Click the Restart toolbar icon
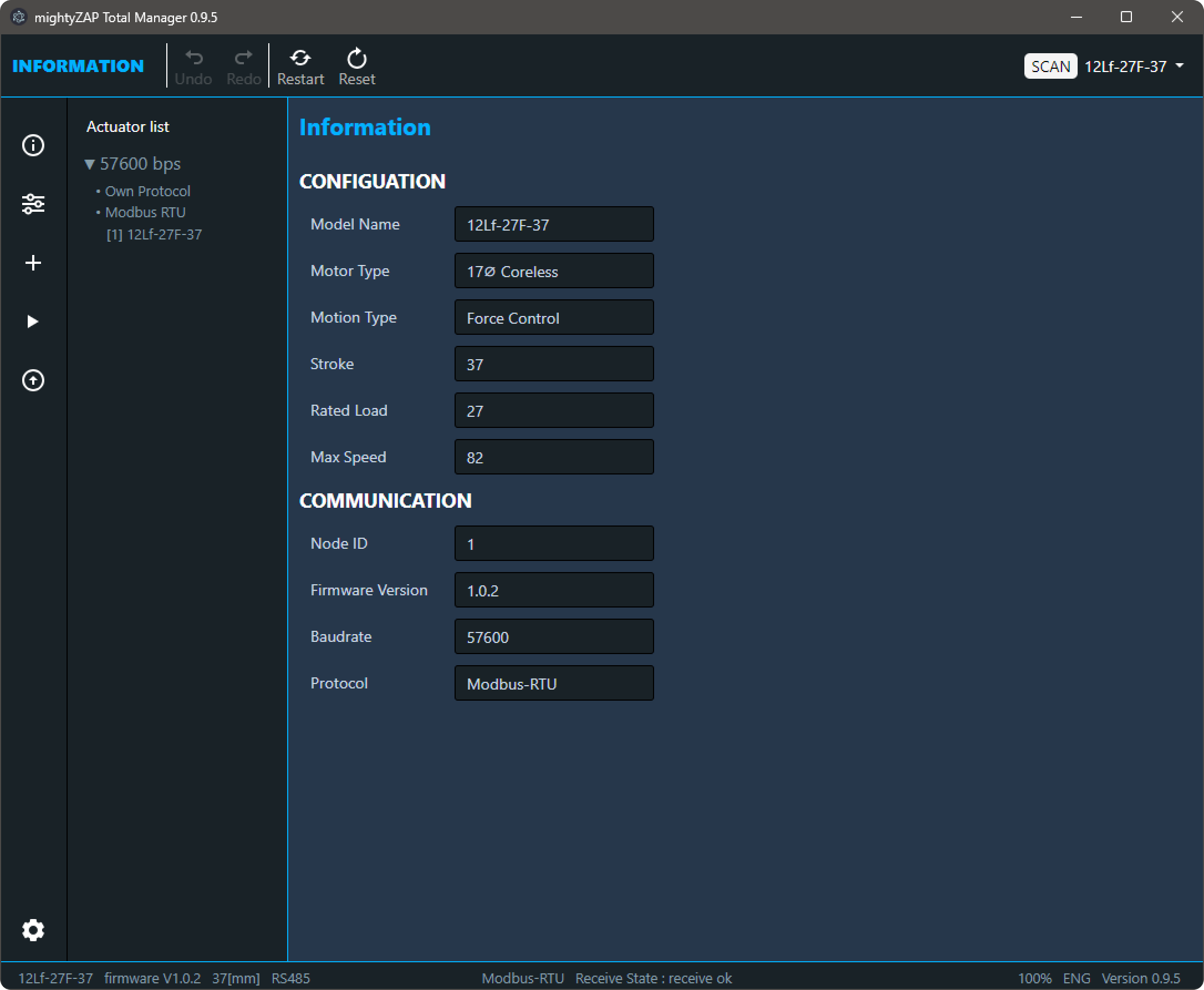Image resolution: width=1204 pixels, height=990 pixels. 300,67
